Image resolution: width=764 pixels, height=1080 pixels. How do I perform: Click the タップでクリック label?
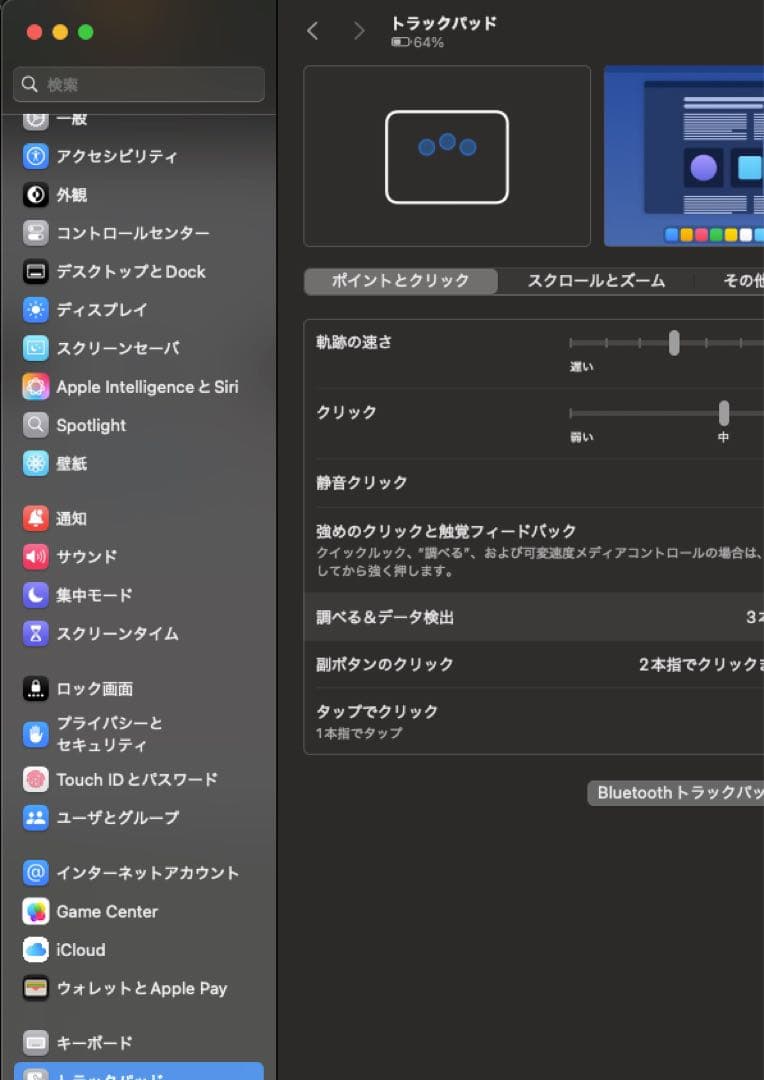click(377, 712)
